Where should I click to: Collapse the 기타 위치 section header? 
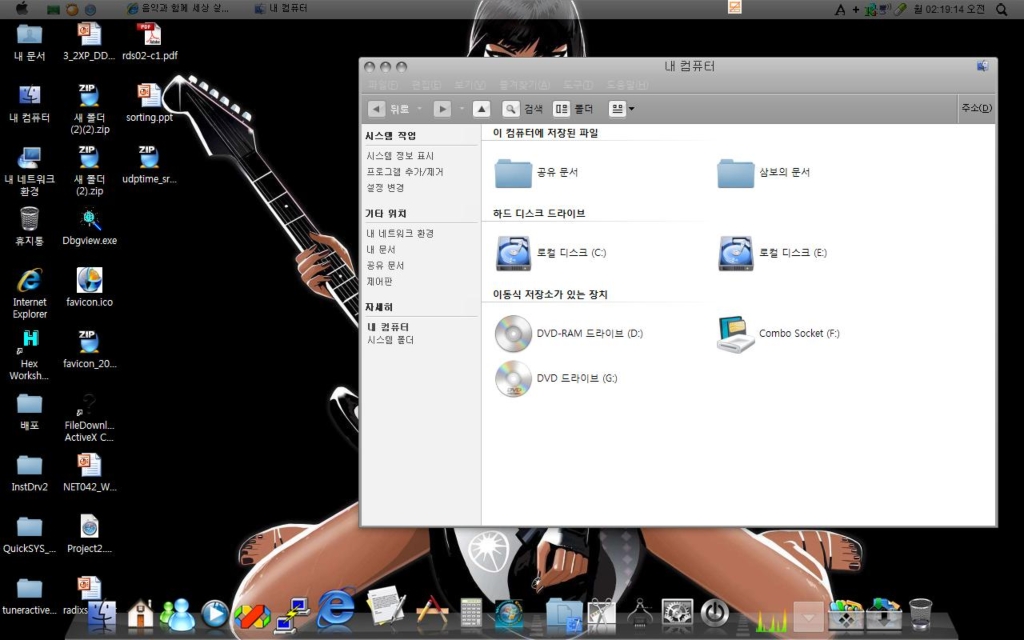(x=386, y=214)
